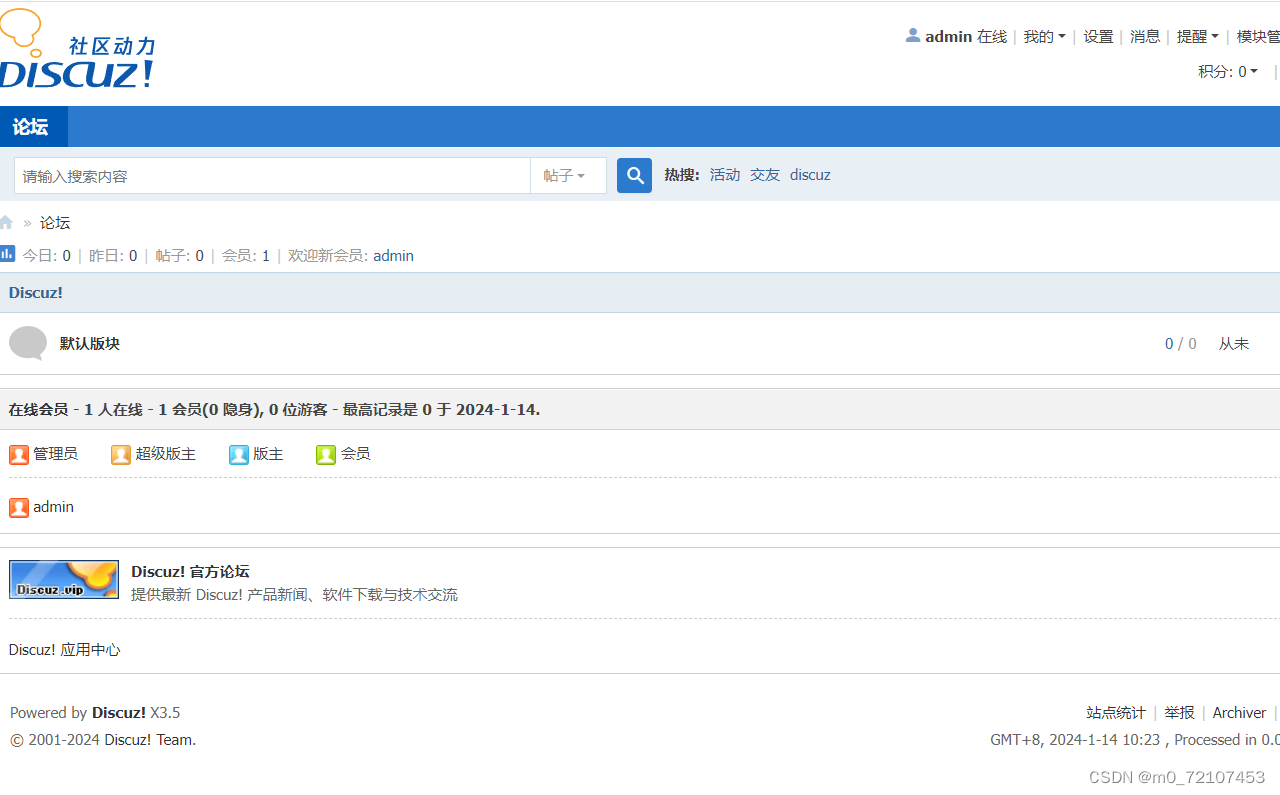Viewport: 1280px width, 795px height.
Task: Click the Discuz! Team. copyright link
Action: 150,740
